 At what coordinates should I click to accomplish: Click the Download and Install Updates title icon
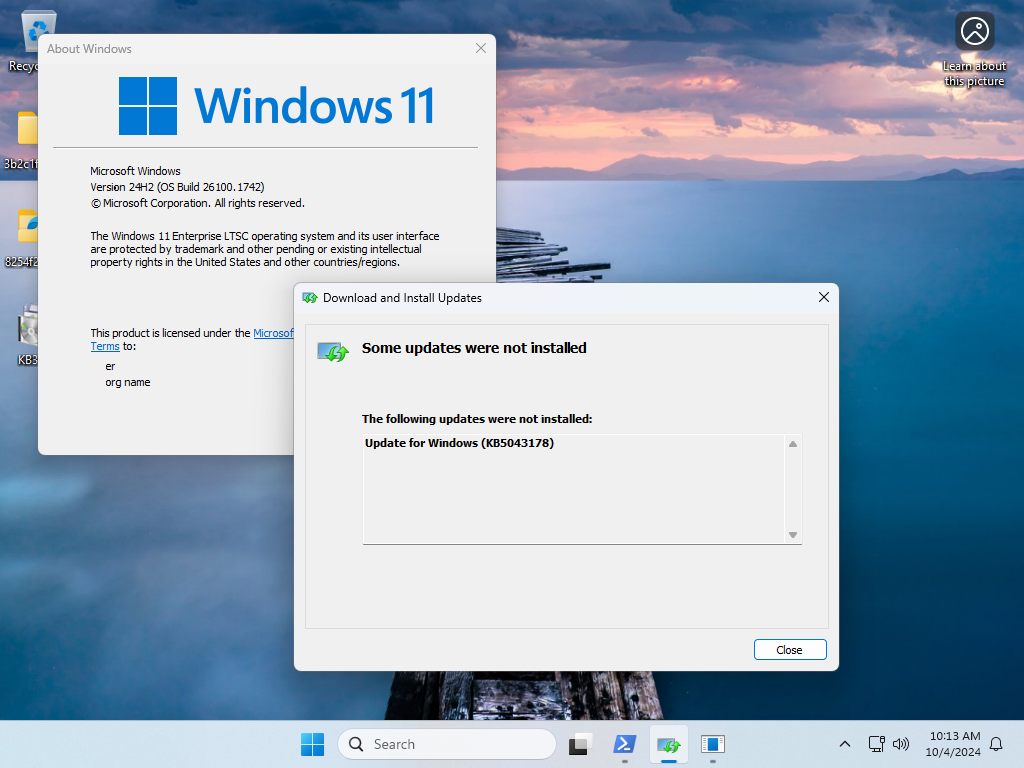click(x=310, y=298)
